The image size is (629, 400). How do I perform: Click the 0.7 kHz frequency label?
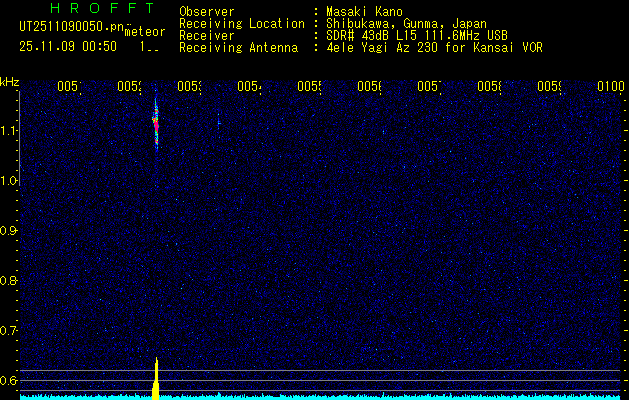click(9, 331)
